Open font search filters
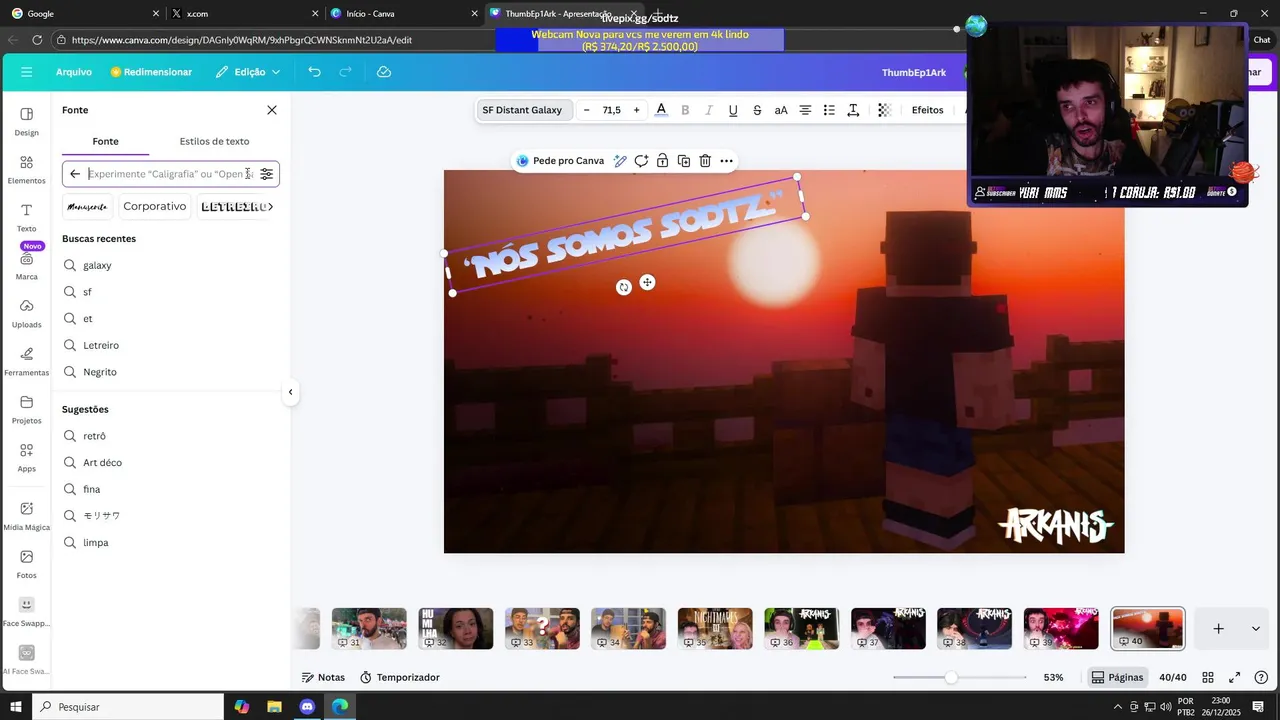 [266, 174]
